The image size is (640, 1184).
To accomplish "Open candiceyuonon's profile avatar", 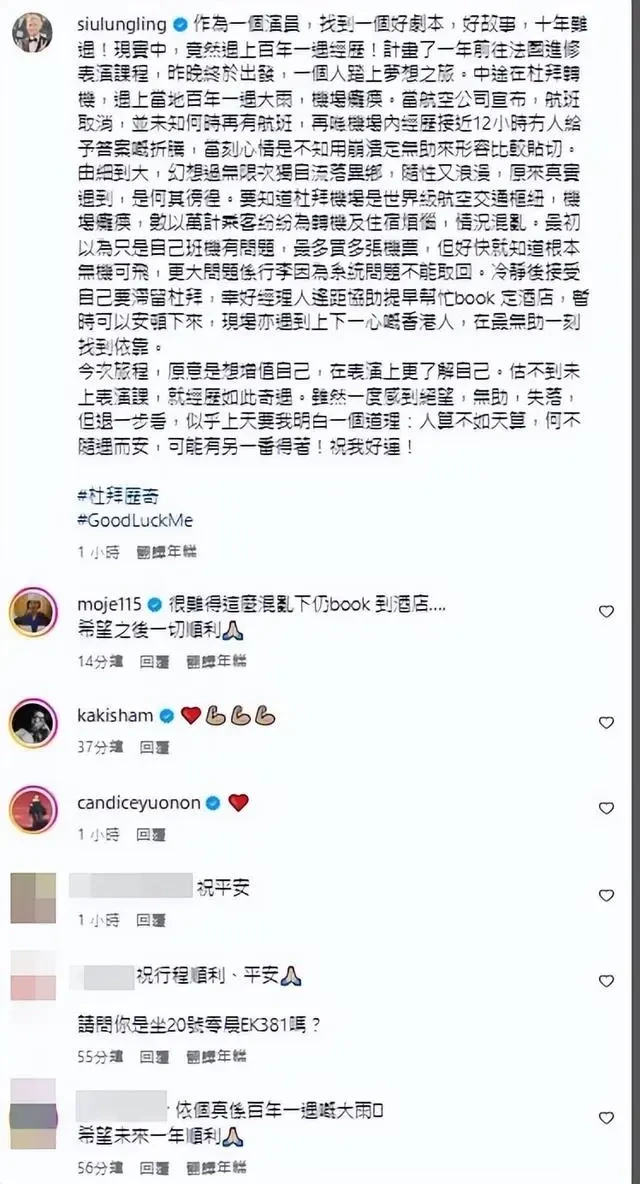I will point(33,809).
